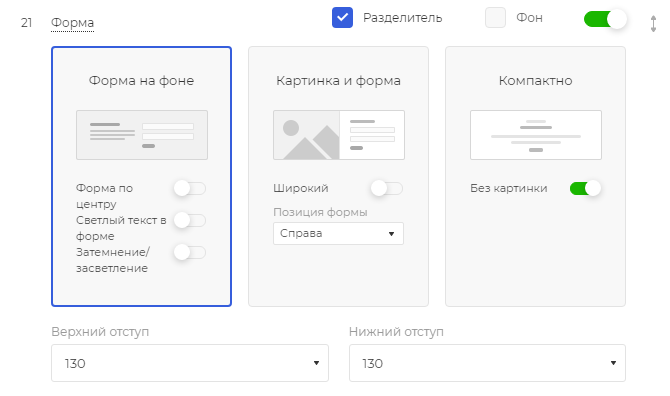Click the Нижний отступ label
This screenshot has height=396, width=670.
[x=396, y=332]
